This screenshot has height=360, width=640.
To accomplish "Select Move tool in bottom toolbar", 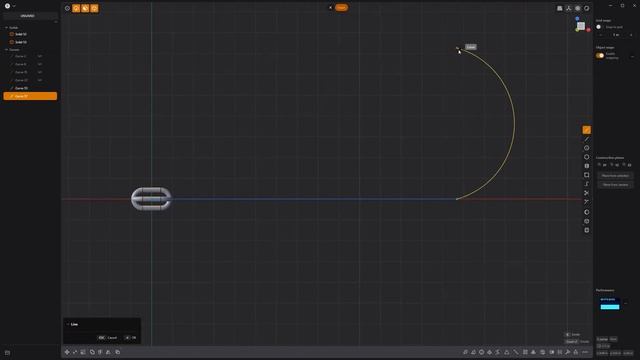I will click(67, 352).
